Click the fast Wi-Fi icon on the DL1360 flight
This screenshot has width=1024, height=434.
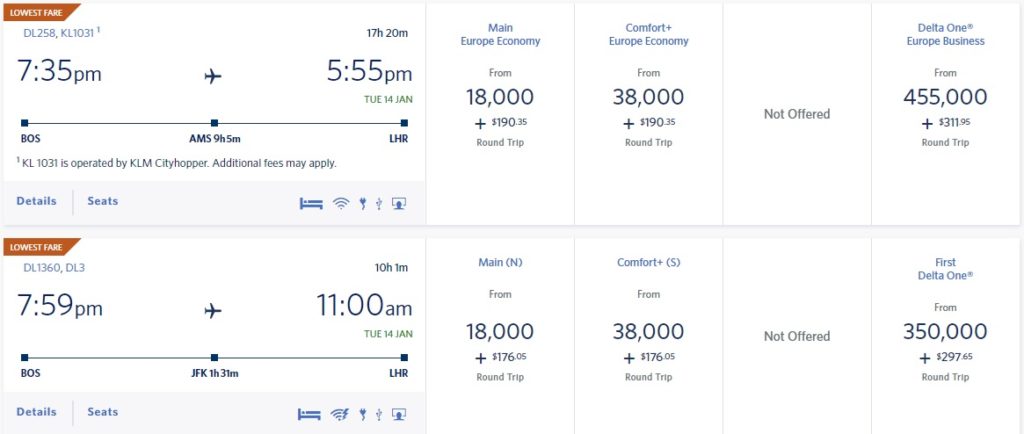click(339, 413)
